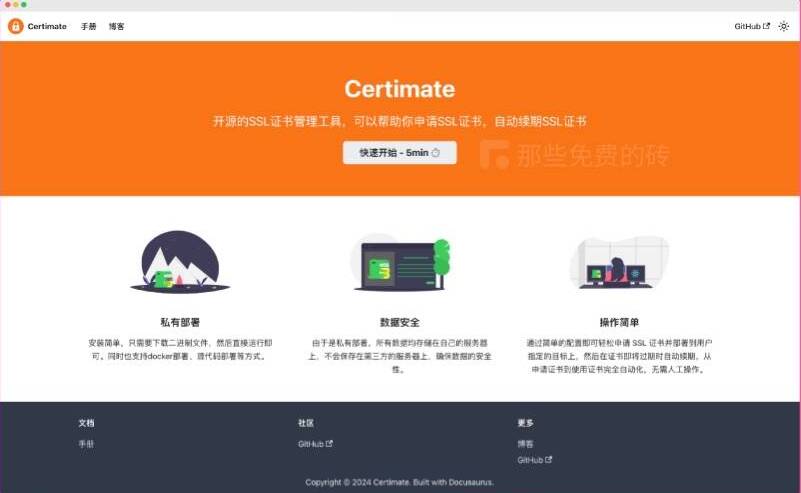Open the GitHub link in the navbar

[751, 26]
